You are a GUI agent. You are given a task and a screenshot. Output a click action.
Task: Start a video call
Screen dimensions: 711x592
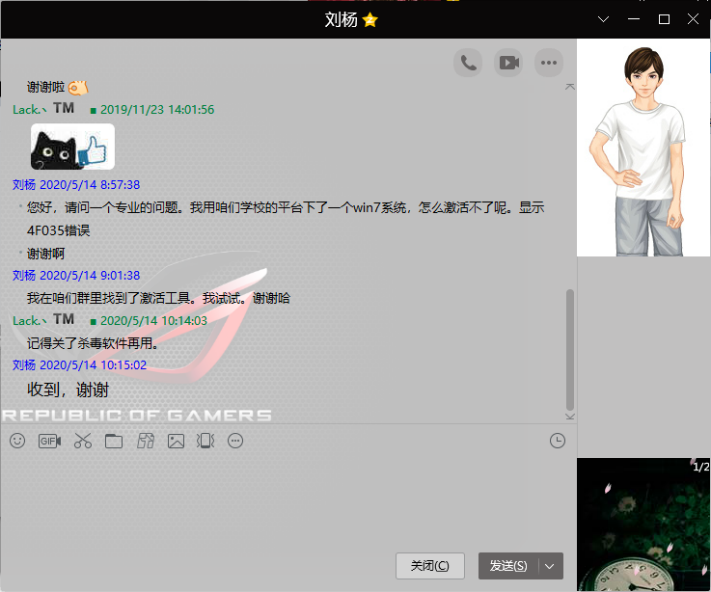[509, 63]
